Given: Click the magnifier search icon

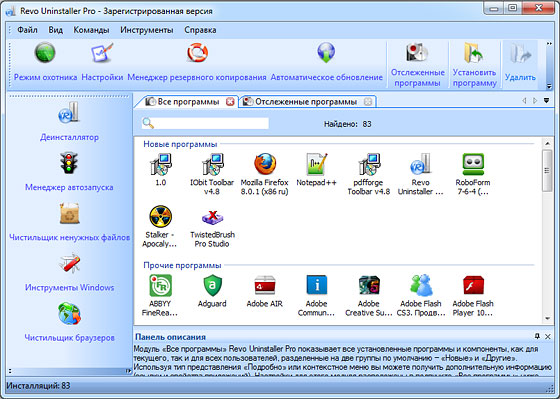Looking at the screenshot, I should [x=148, y=123].
